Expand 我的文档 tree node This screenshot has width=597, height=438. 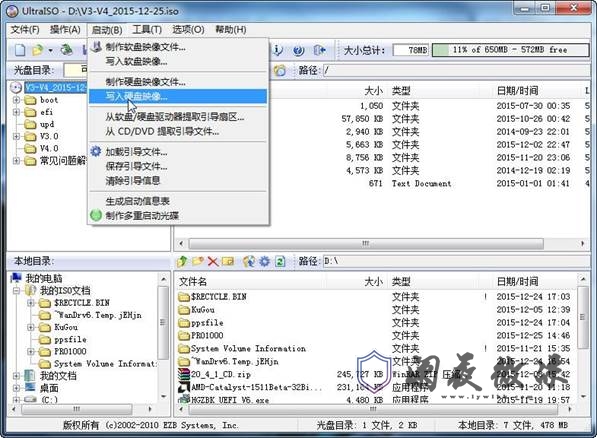[x=16, y=376]
